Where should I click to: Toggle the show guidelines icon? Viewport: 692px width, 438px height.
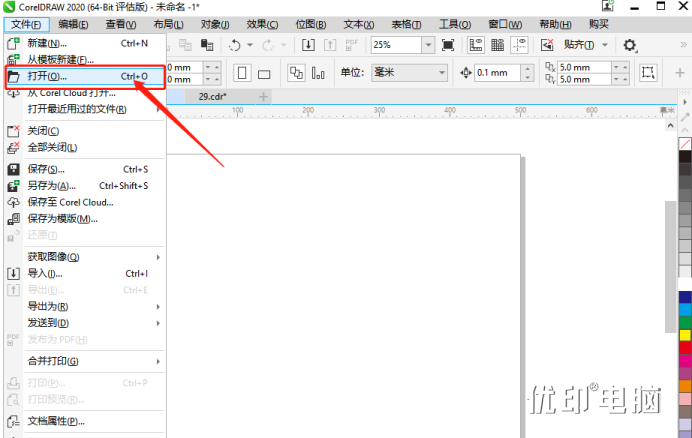[519, 45]
